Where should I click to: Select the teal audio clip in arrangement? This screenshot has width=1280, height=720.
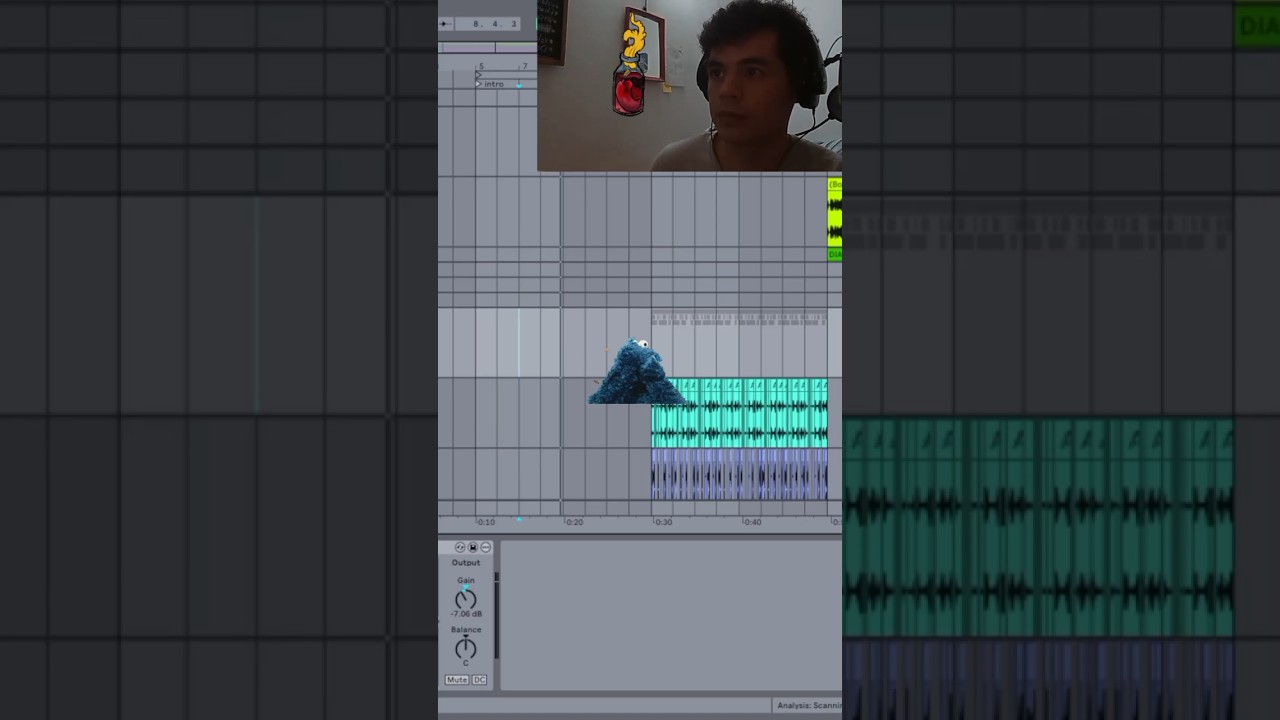(x=739, y=412)
